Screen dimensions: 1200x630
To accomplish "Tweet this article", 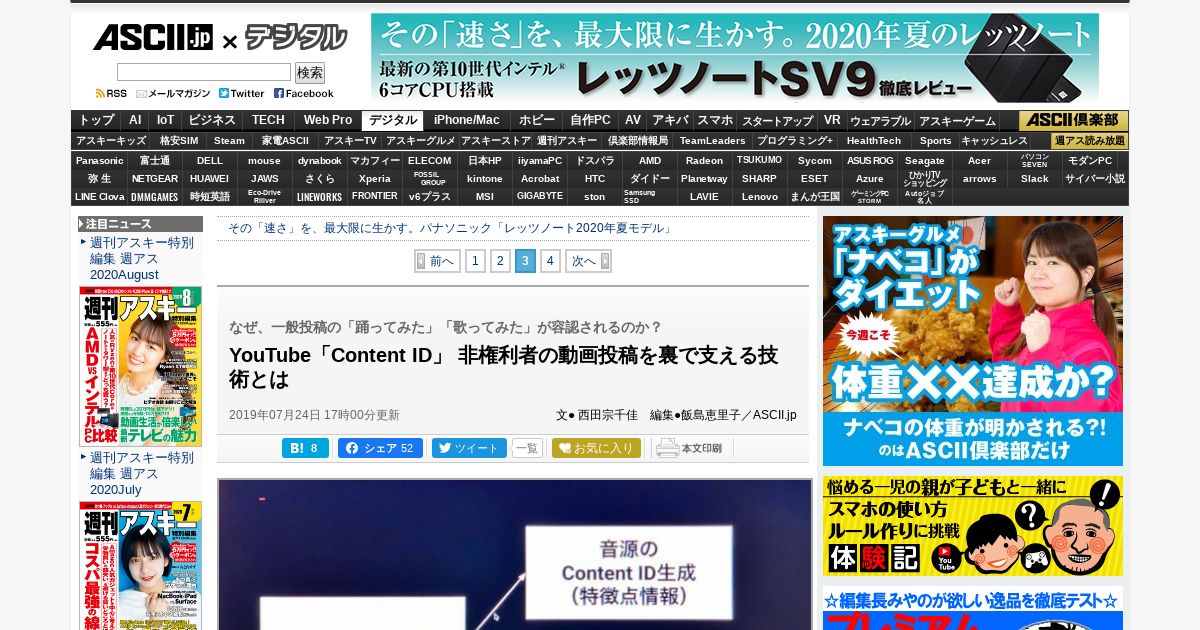I will (x=469, y=448).
